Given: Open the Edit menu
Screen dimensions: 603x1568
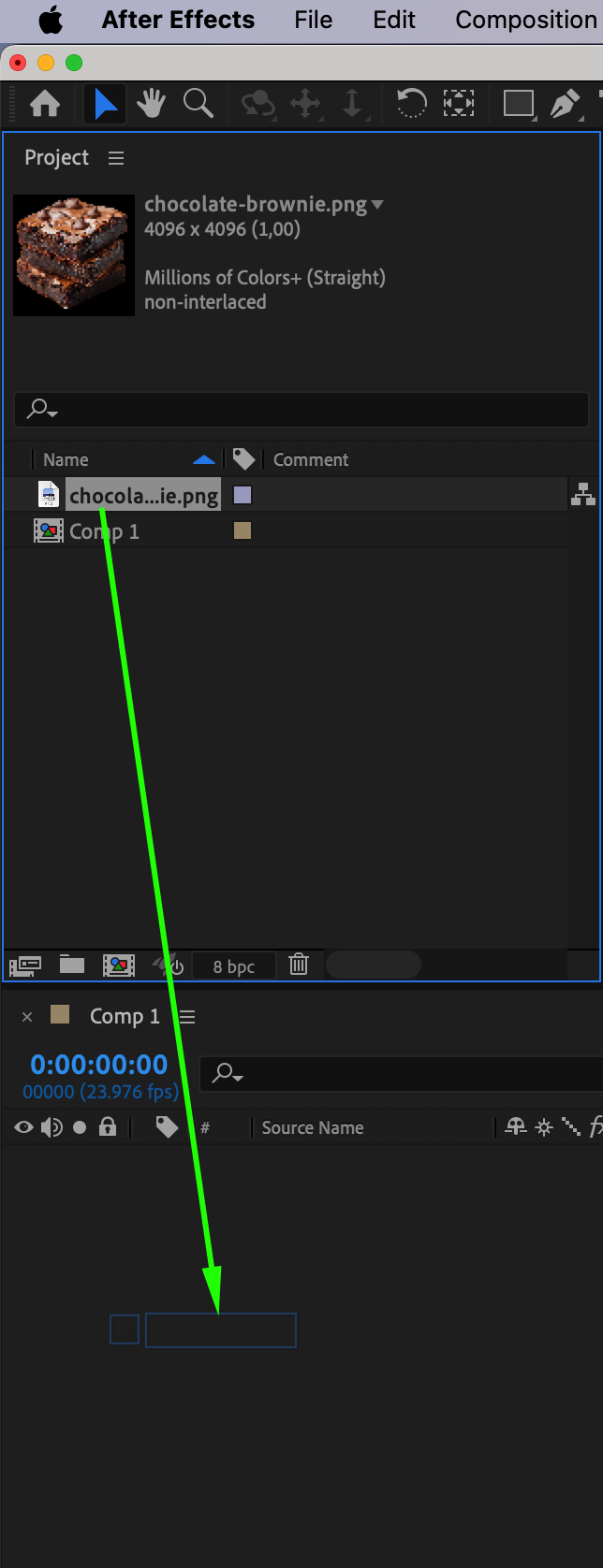Looking at the screenshot, I should tap(394, 20).
